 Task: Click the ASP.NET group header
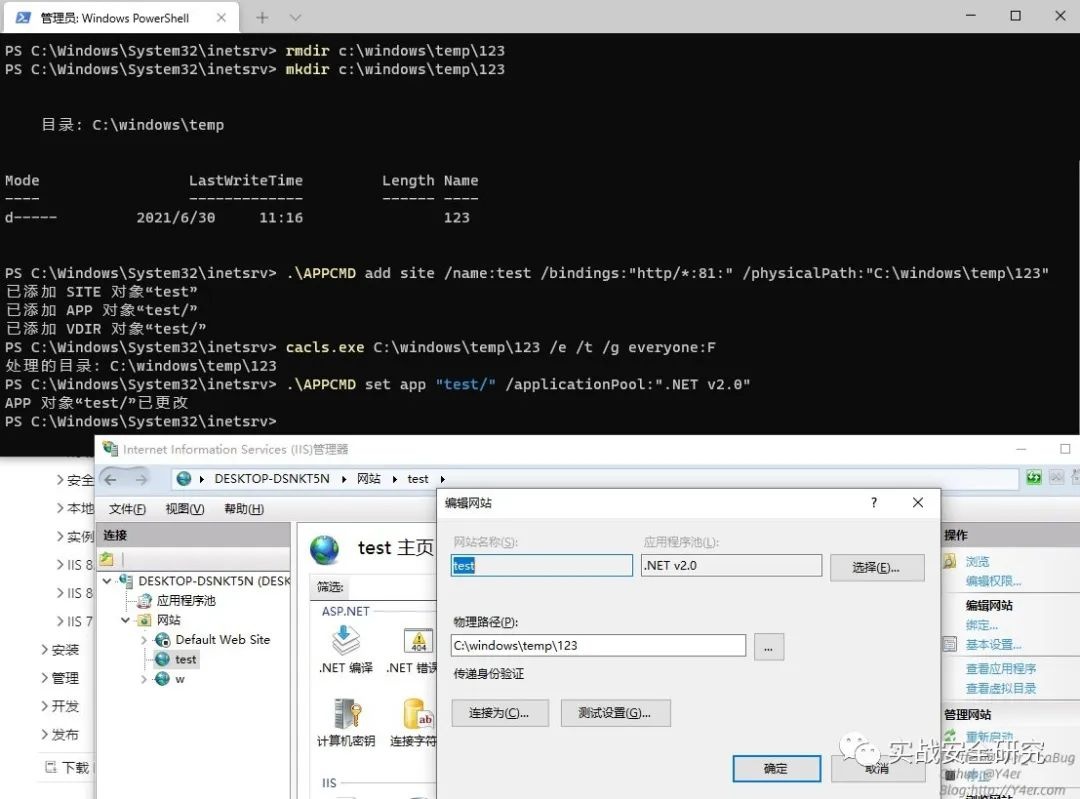(346, 611)
